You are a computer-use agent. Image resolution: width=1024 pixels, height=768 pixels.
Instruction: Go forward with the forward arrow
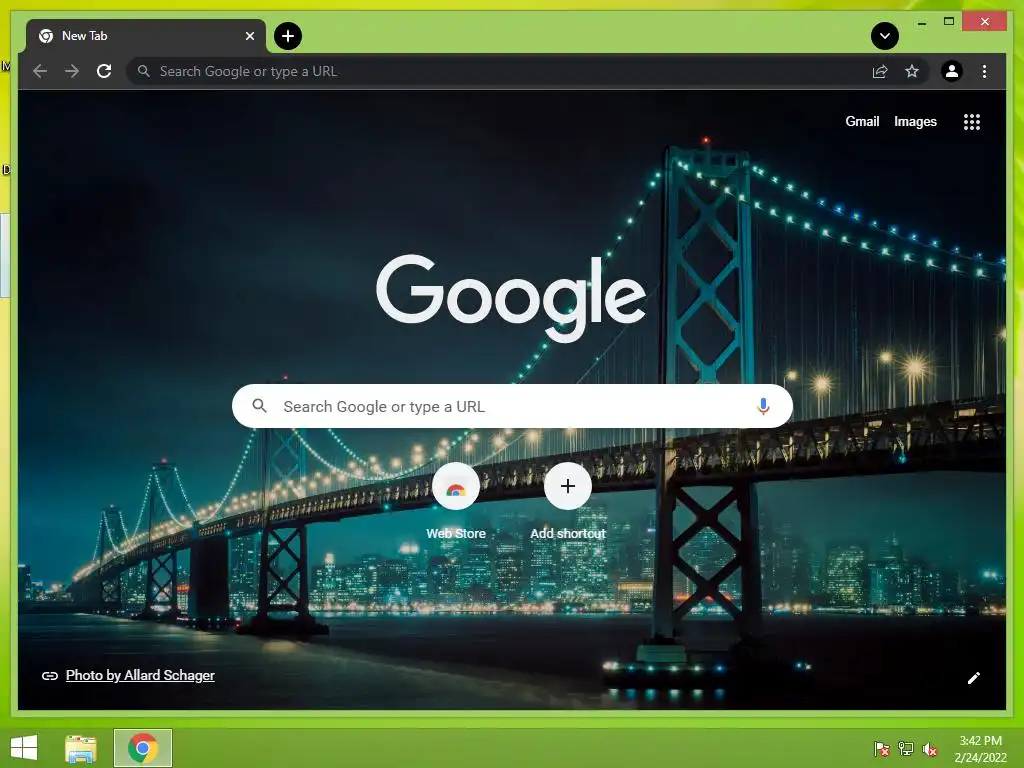pos(72,71)
